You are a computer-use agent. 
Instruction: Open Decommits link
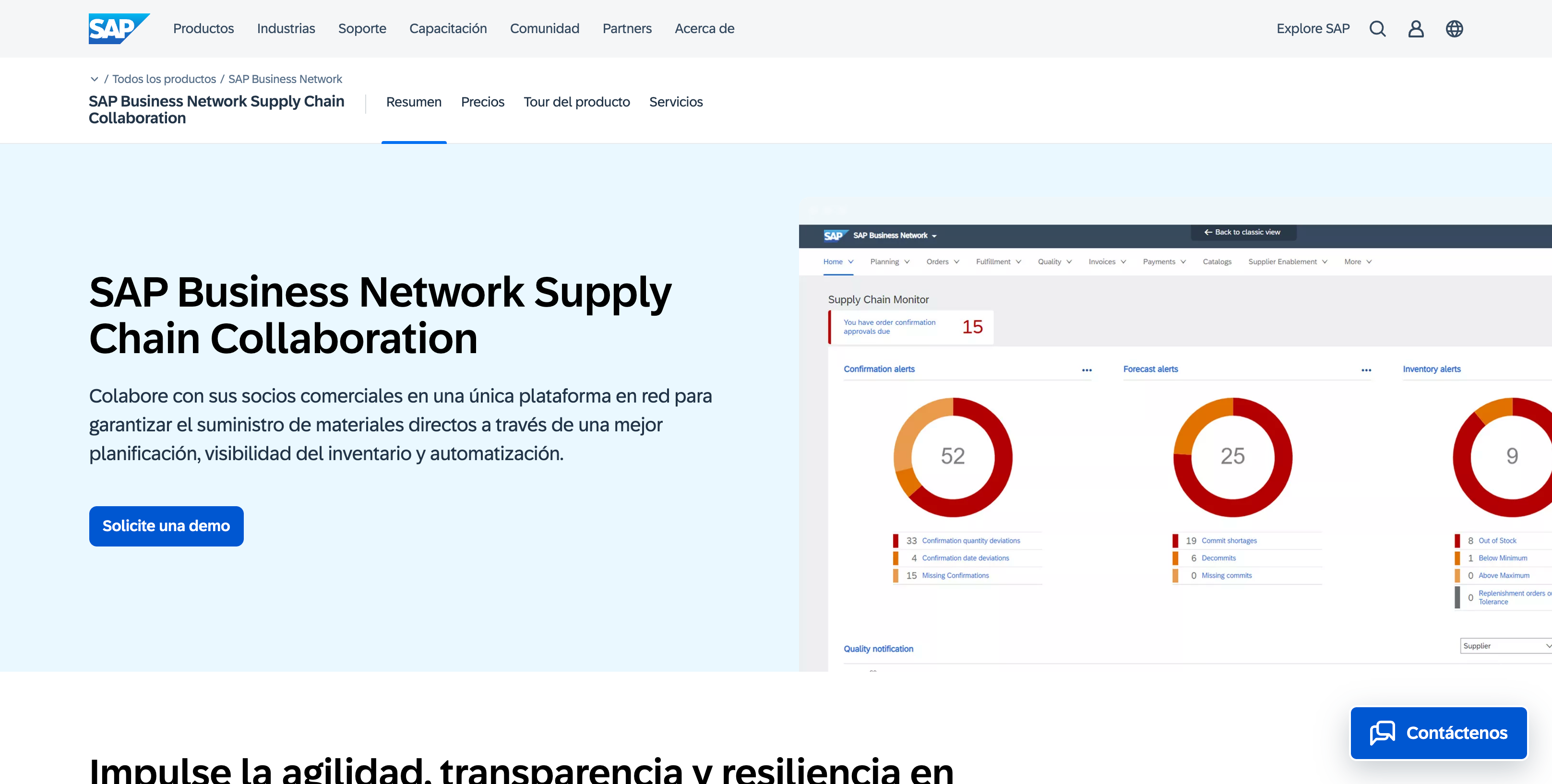click(x=1218, y=558)
